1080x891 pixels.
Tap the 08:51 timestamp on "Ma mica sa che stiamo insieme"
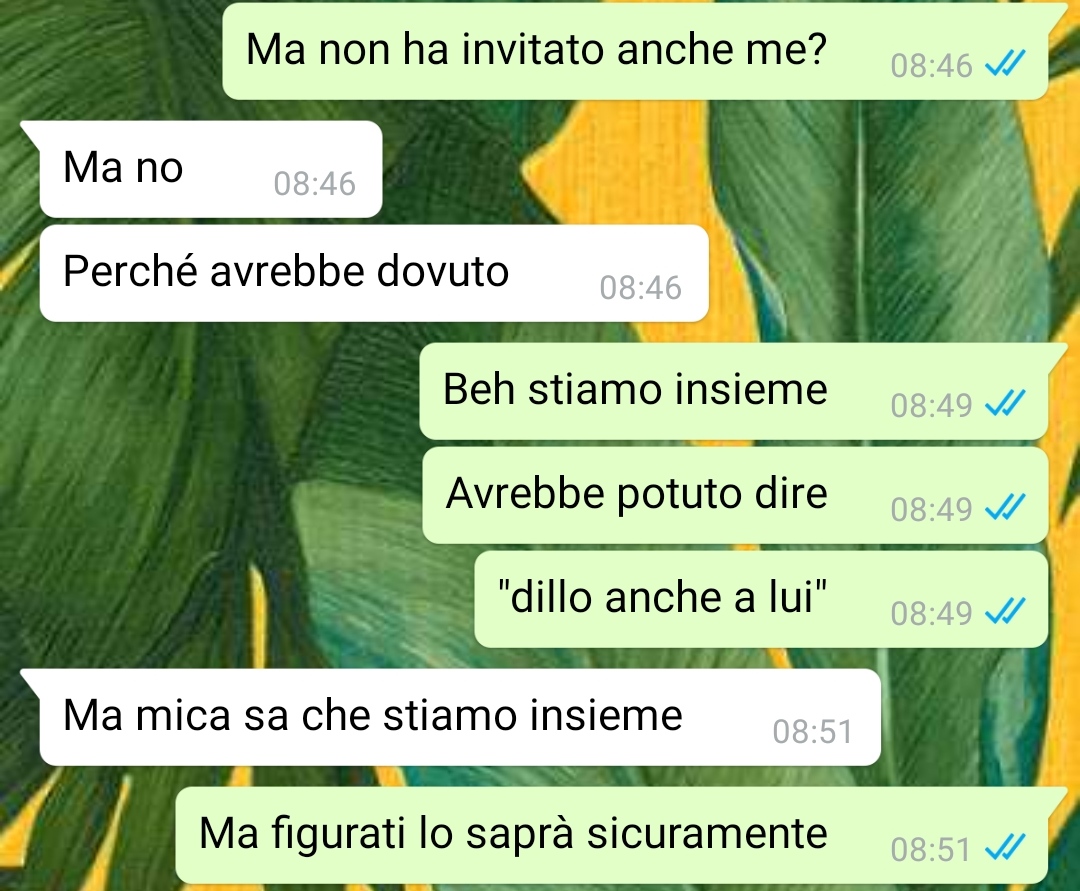(813, 733)
